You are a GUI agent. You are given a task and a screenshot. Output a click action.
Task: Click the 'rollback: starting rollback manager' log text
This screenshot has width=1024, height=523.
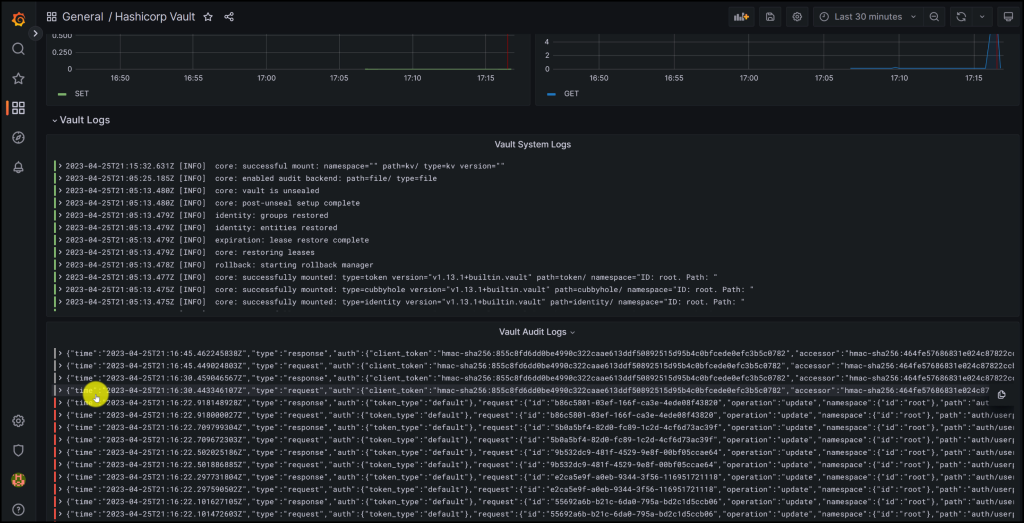294,265
